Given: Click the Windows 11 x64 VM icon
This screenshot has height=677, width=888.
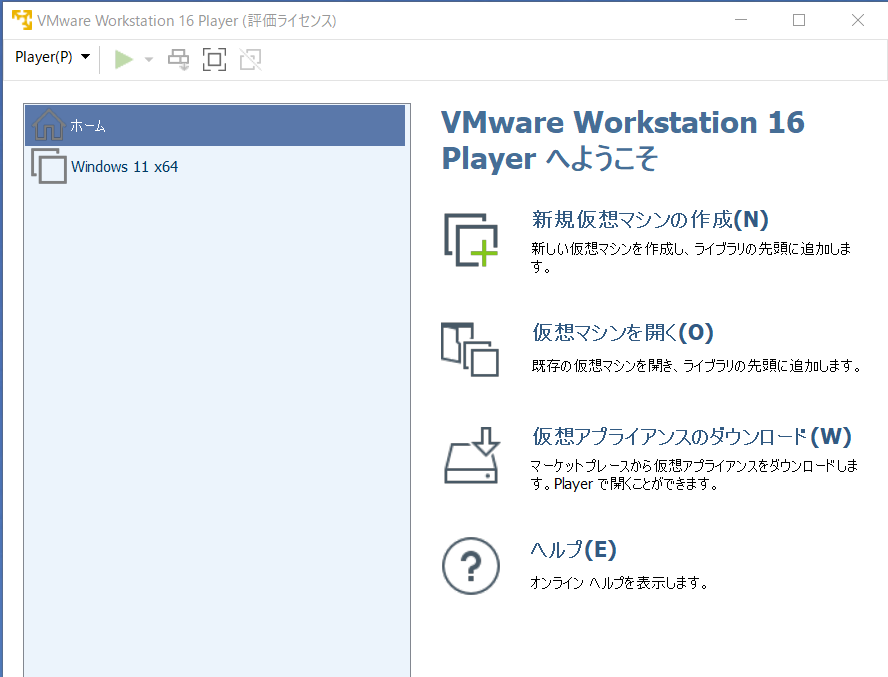Looking at the screenshot, I should click(x=49, y=166).
